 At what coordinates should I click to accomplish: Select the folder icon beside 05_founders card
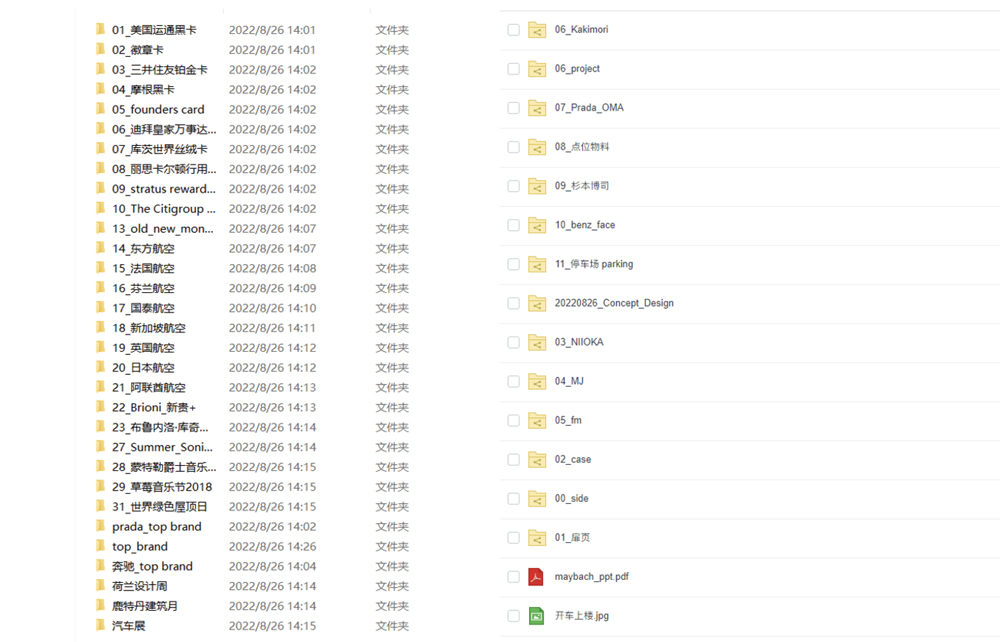click(100, 109)
